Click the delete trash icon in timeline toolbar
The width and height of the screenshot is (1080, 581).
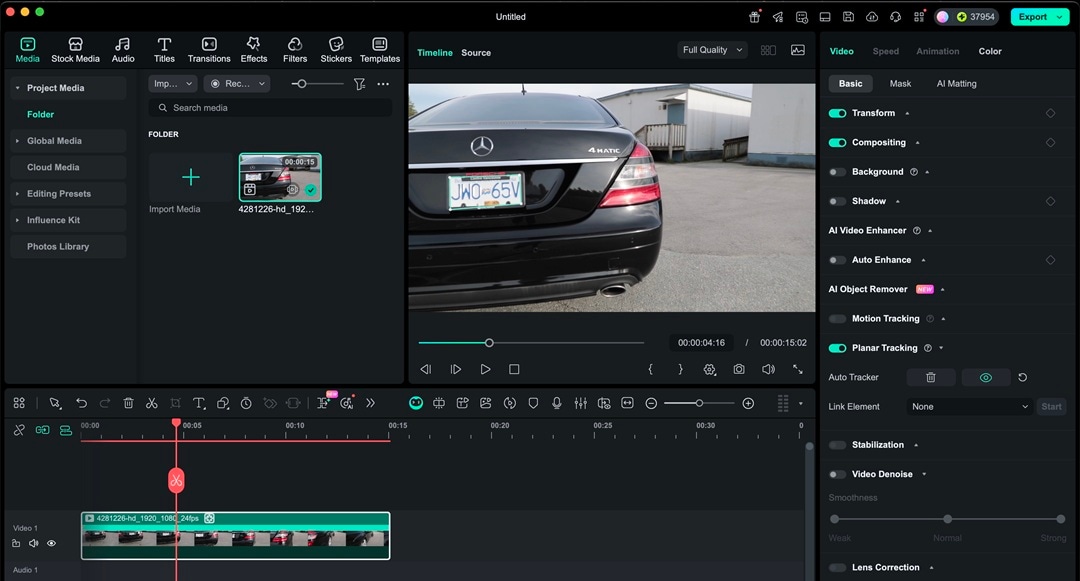(x=128, y=403)
